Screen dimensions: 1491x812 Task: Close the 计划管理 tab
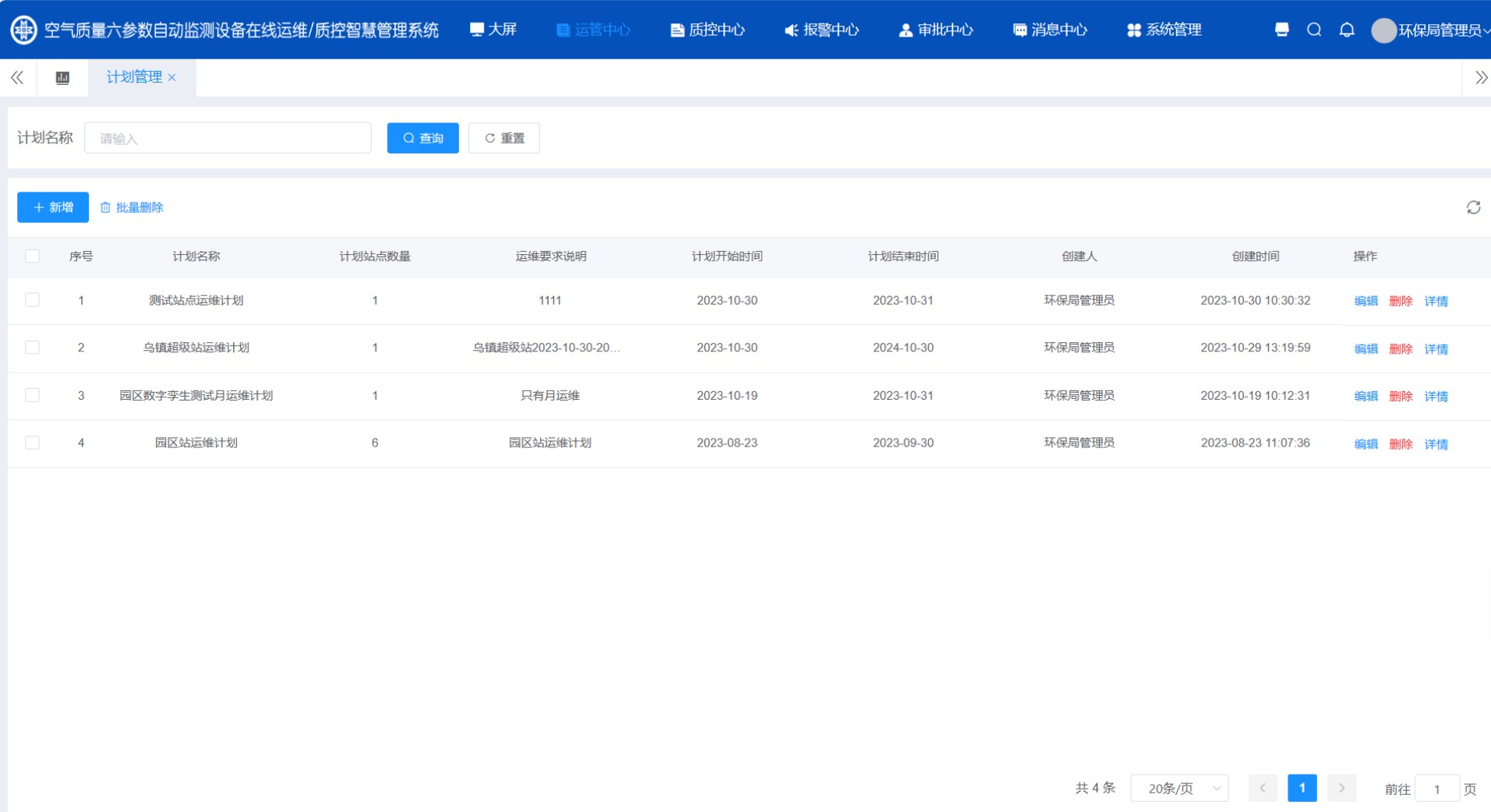click(172, 78)
